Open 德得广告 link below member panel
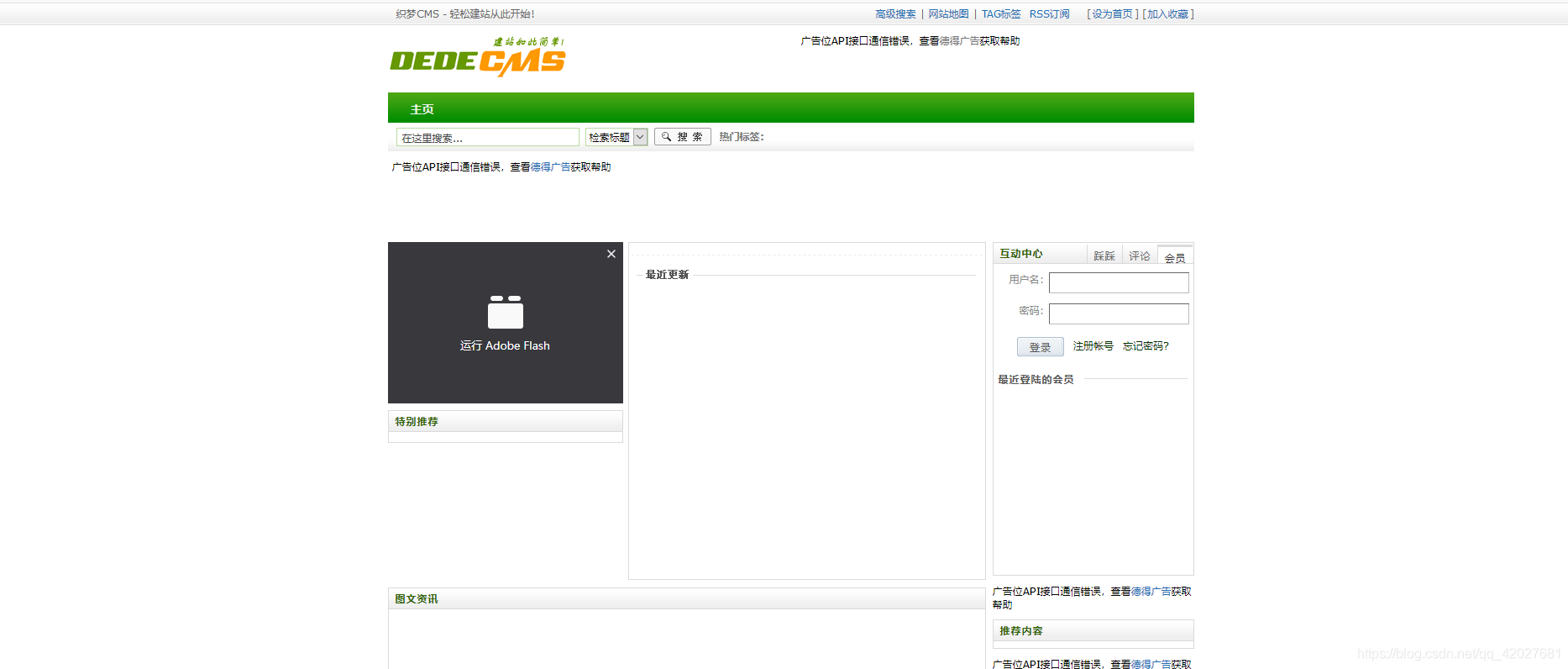 coord(1151,592)
